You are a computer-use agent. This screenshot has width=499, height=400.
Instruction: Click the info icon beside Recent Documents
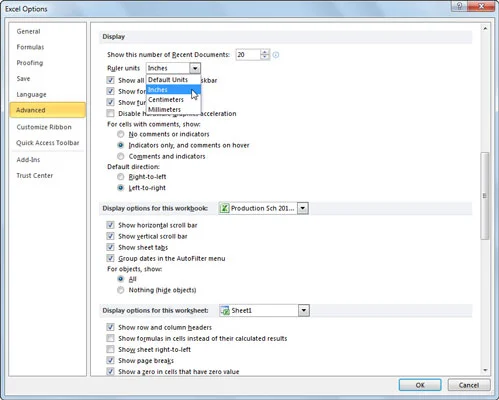click(276, 55)
